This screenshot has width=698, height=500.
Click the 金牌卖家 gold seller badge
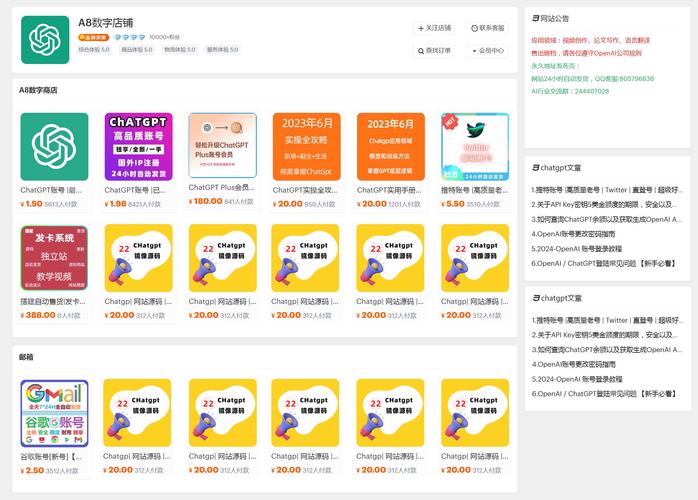click(94, 36)
